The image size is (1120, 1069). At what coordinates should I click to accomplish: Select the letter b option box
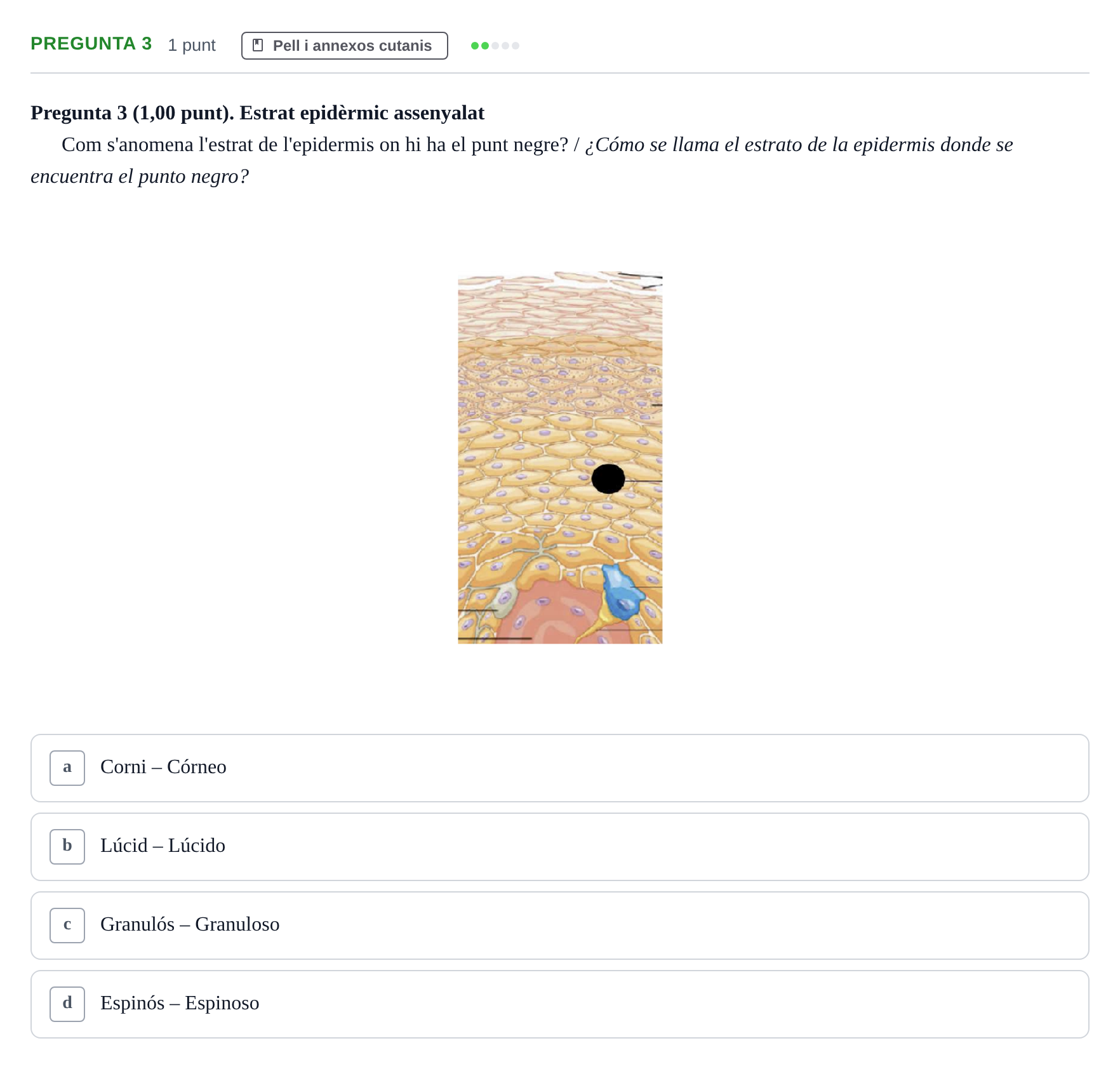[67, 847]
